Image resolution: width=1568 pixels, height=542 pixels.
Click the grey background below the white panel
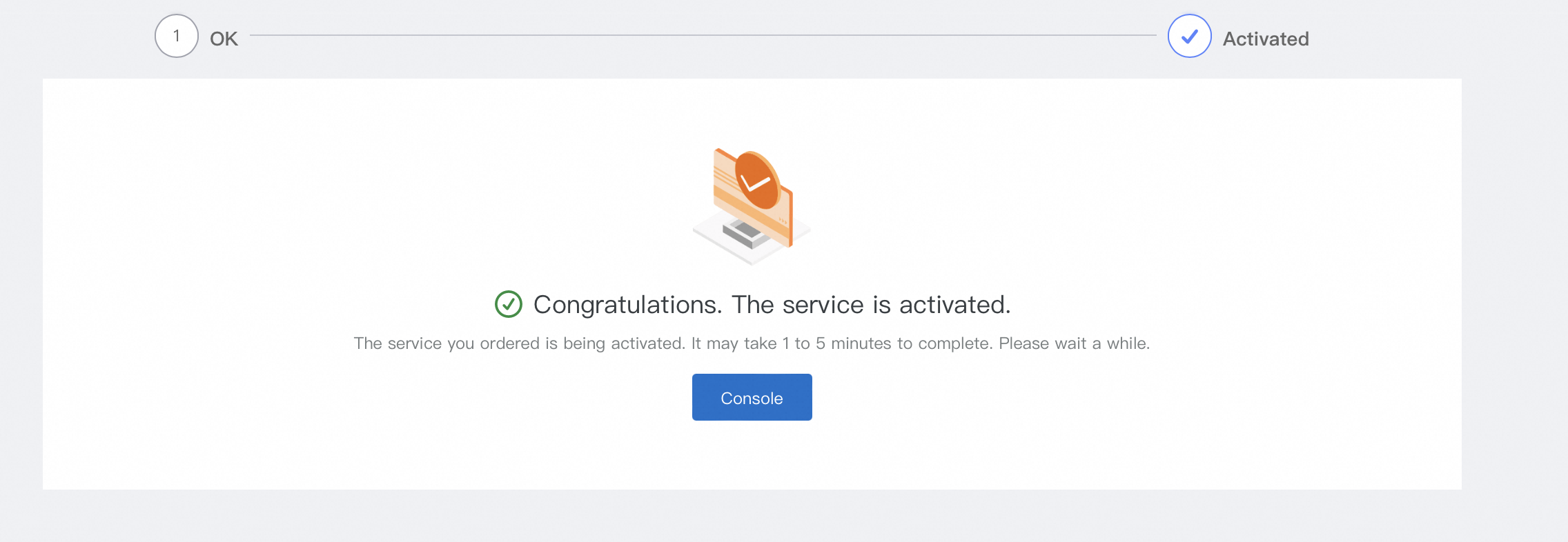coord(752,516)
